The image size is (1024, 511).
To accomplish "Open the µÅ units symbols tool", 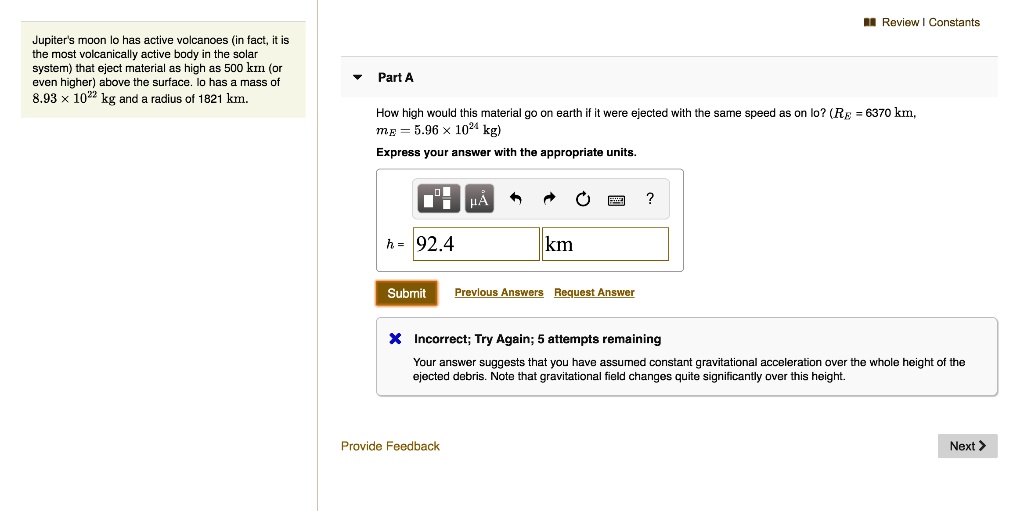I will click(479, 198).
